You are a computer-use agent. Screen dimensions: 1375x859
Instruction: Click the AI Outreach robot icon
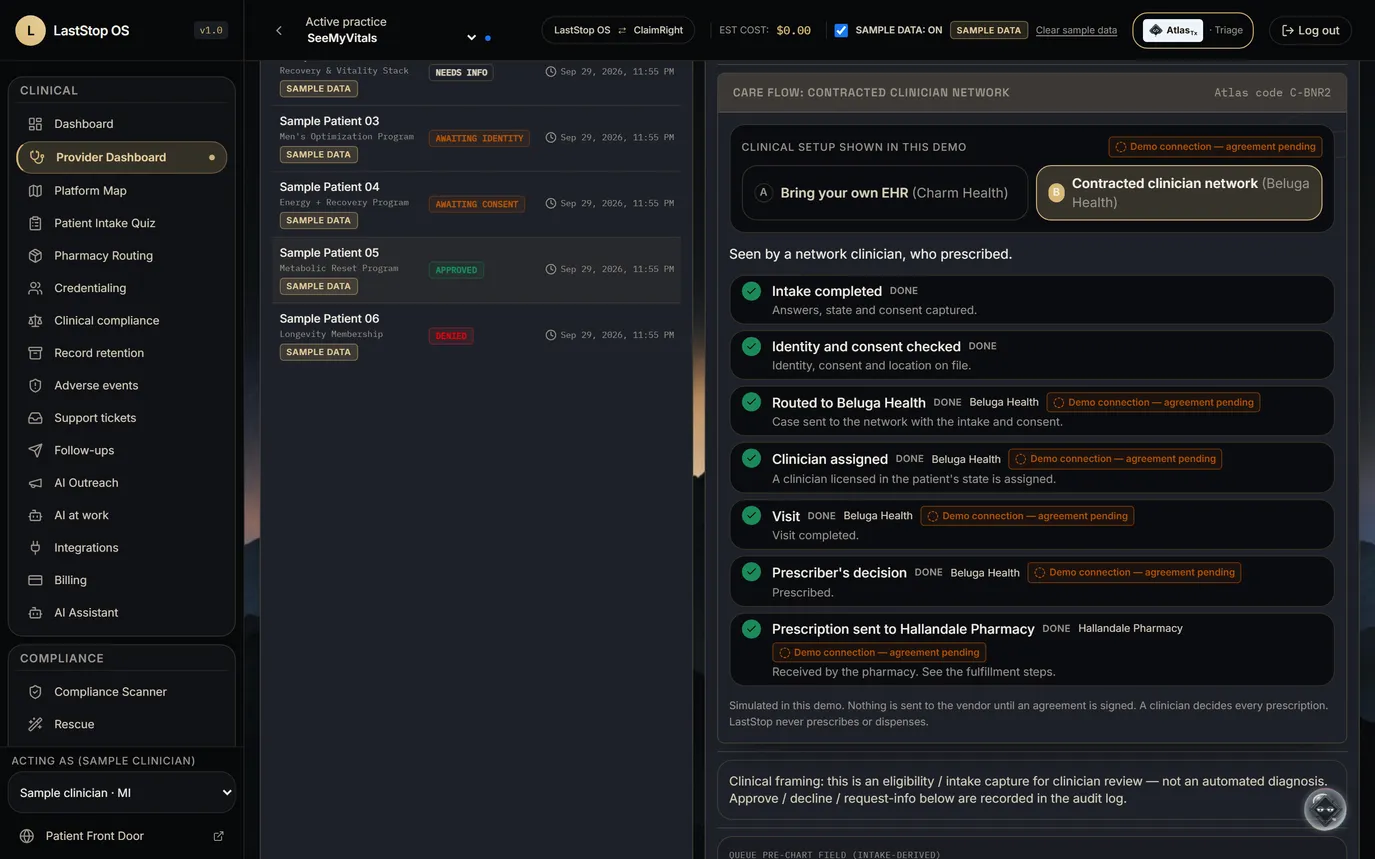(35, 483)
